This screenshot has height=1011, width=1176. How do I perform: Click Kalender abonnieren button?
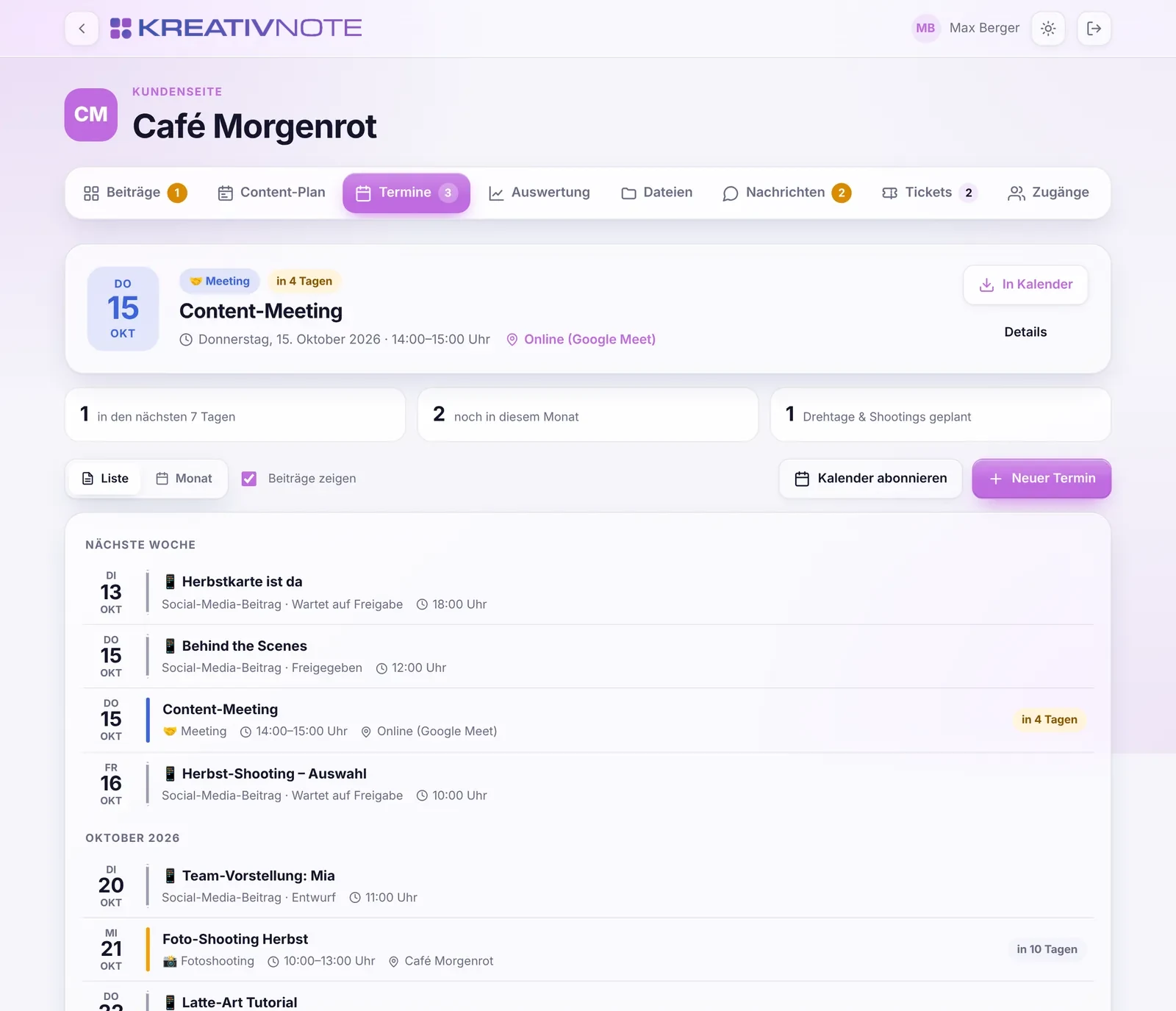pos(870,479)
